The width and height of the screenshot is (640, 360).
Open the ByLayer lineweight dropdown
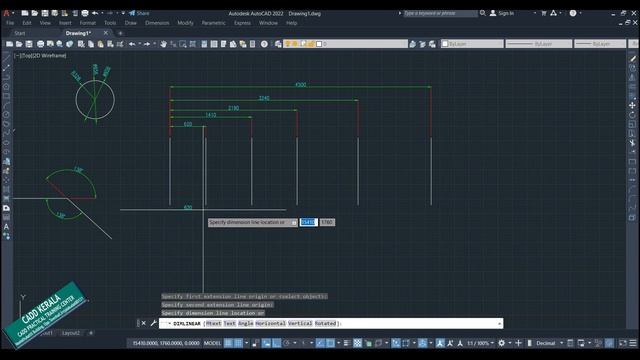coord(600,44)
